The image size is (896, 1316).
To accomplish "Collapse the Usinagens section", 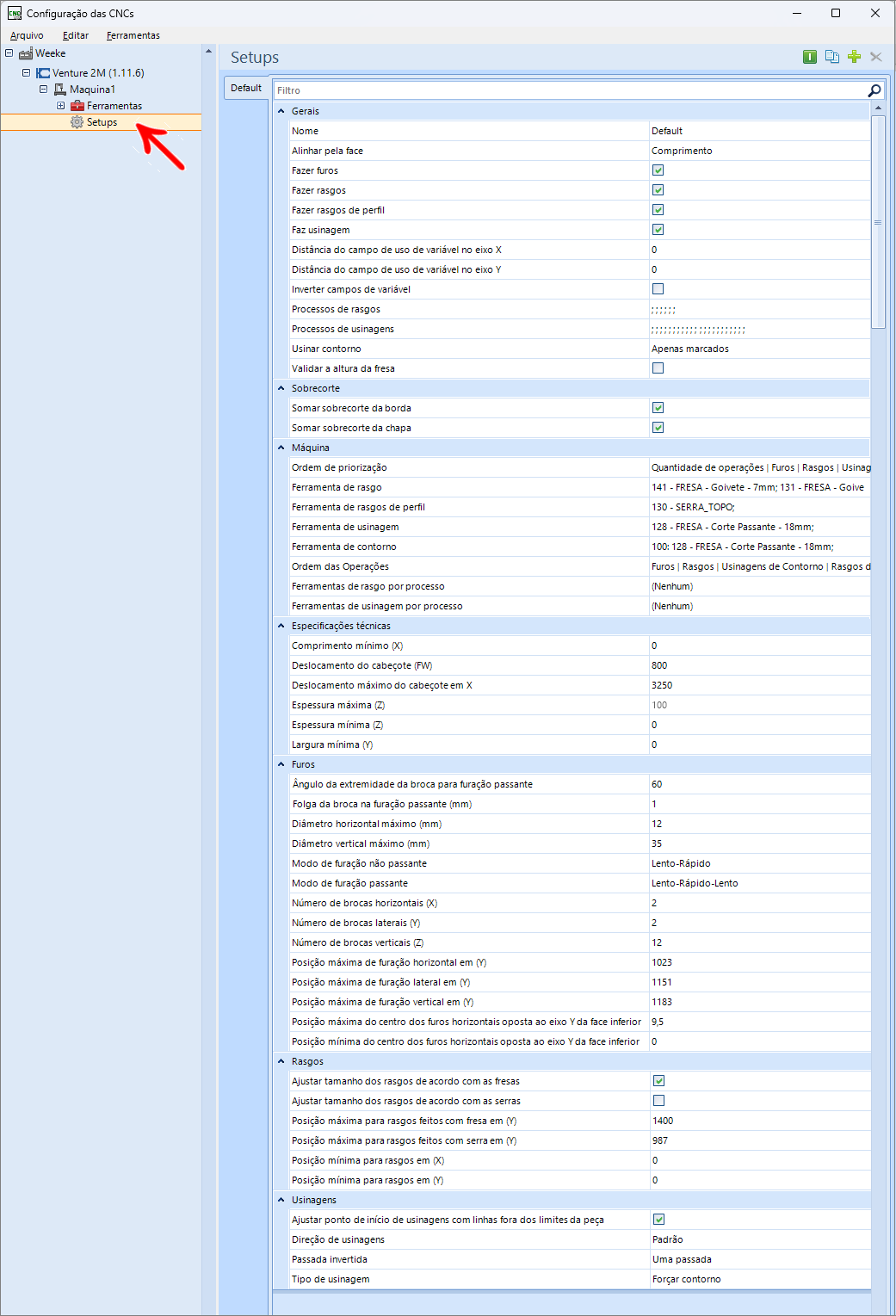I will 281,1200.
